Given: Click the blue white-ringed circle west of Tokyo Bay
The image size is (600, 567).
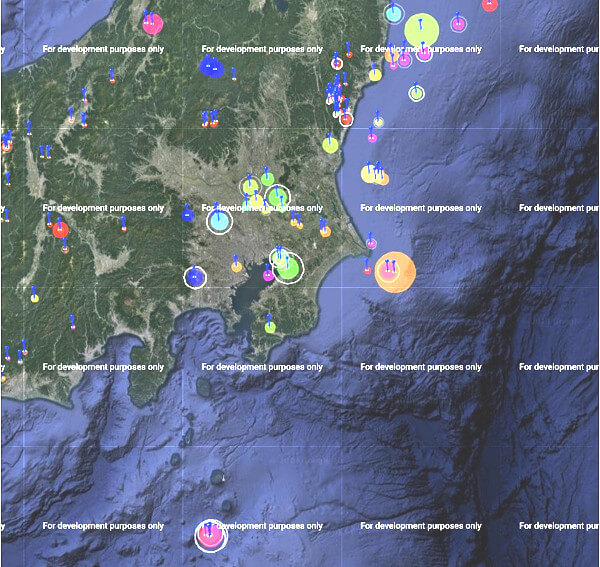Looking at the screenshot, I should pyautogui.click(x=195, y=277).
